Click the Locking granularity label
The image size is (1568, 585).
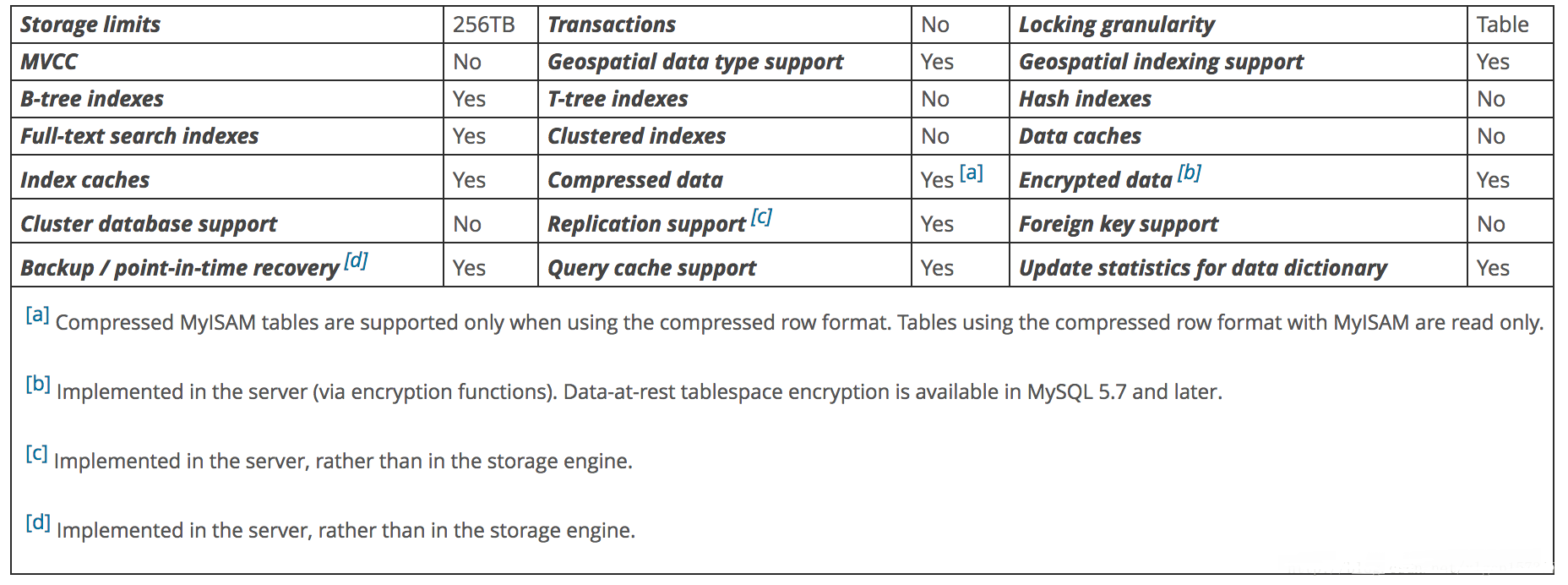tap(1116, 25)
